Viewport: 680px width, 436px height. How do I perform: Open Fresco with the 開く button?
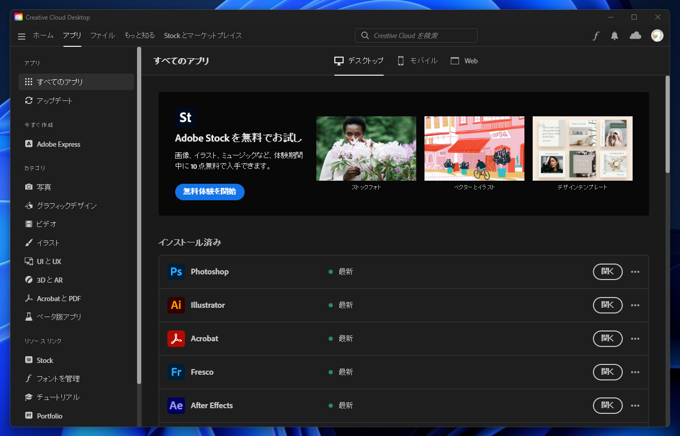[608, 372]
